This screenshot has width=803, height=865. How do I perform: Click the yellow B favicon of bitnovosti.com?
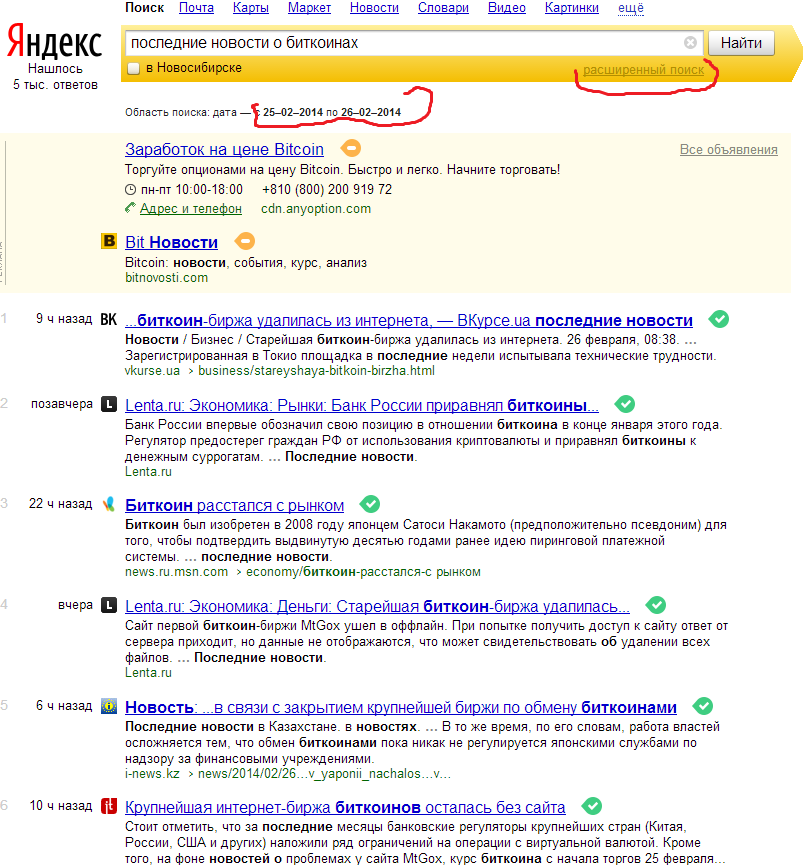109,241
